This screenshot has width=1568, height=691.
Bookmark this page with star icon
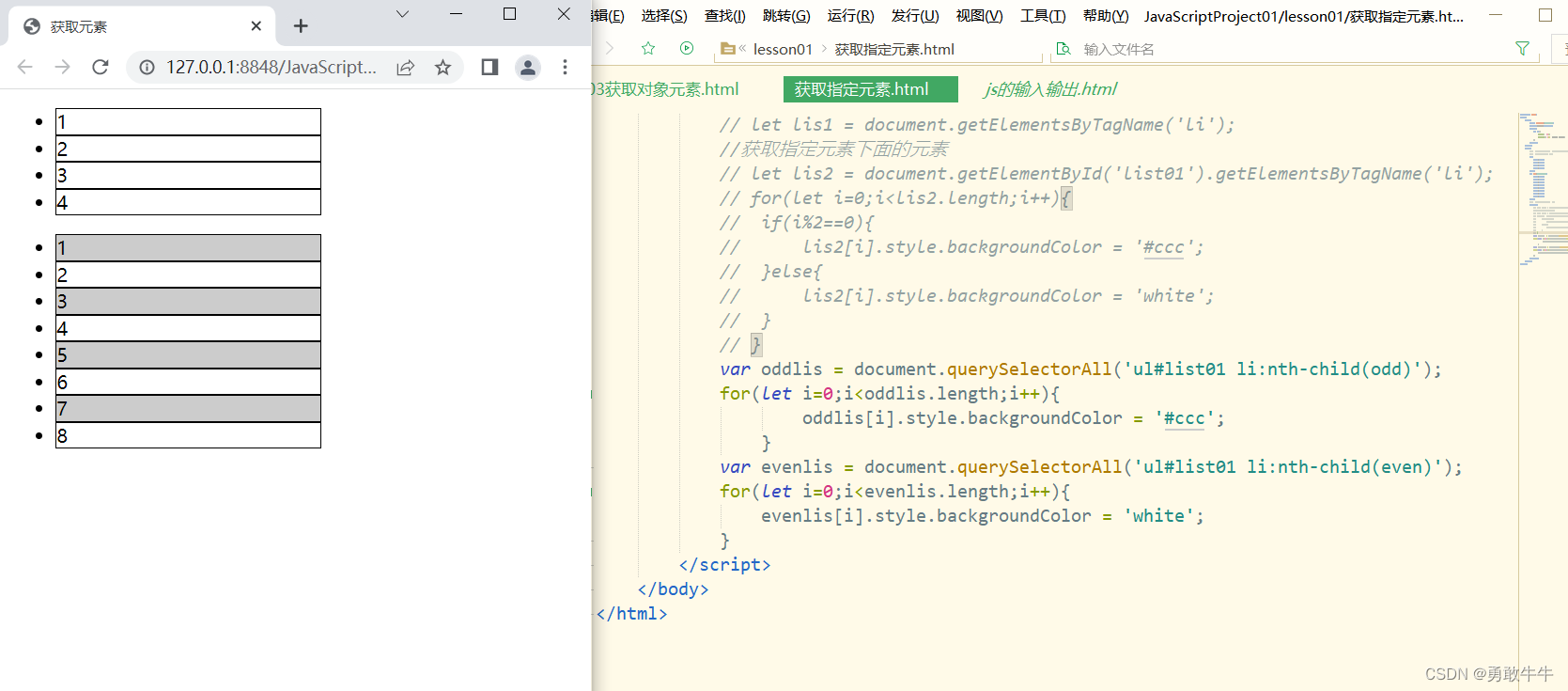(443, 67)
